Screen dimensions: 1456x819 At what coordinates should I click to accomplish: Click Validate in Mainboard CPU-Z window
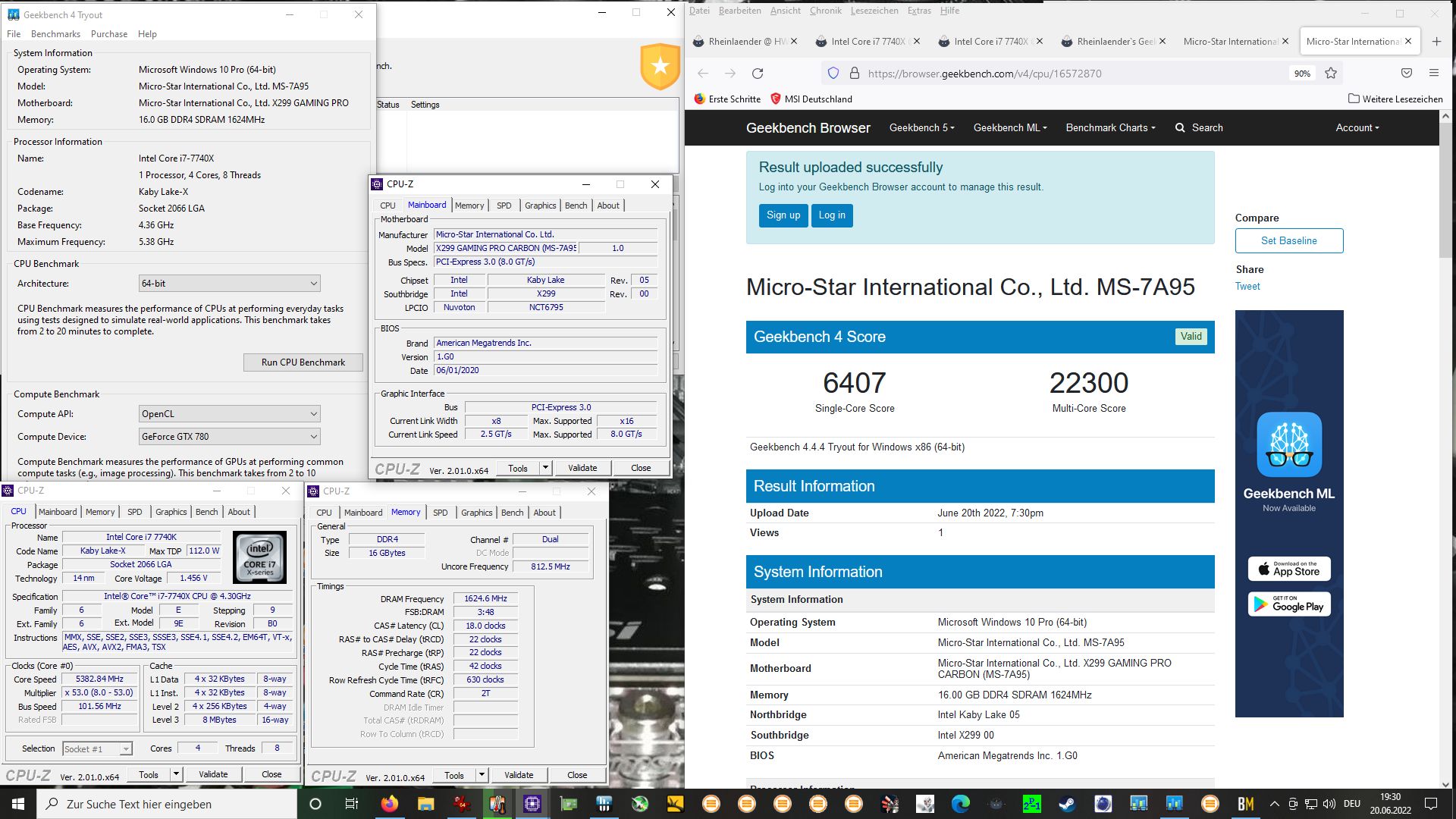(582, 468)
